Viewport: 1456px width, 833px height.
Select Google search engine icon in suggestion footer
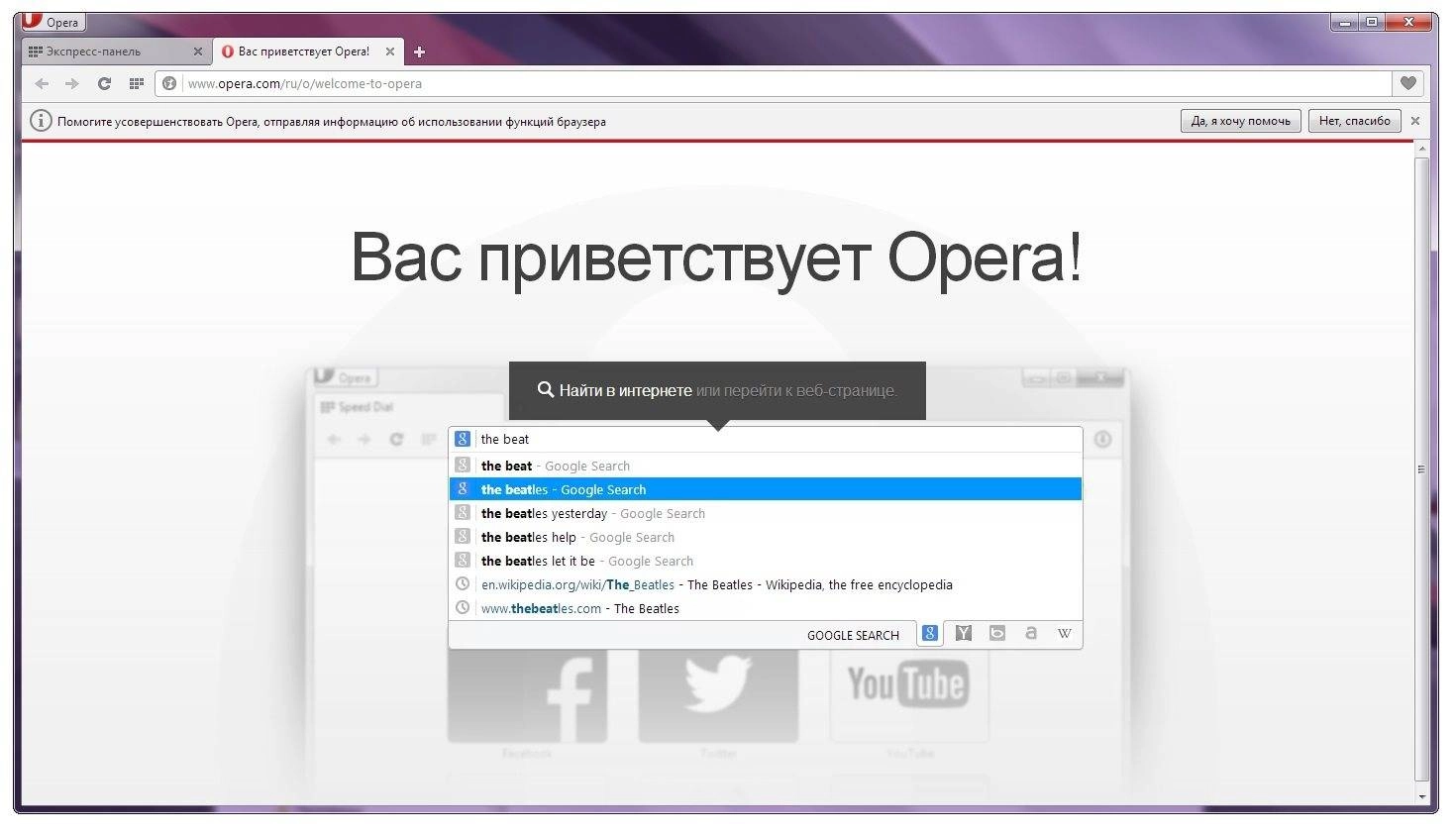pyautogui.click(x=929, y=634)
